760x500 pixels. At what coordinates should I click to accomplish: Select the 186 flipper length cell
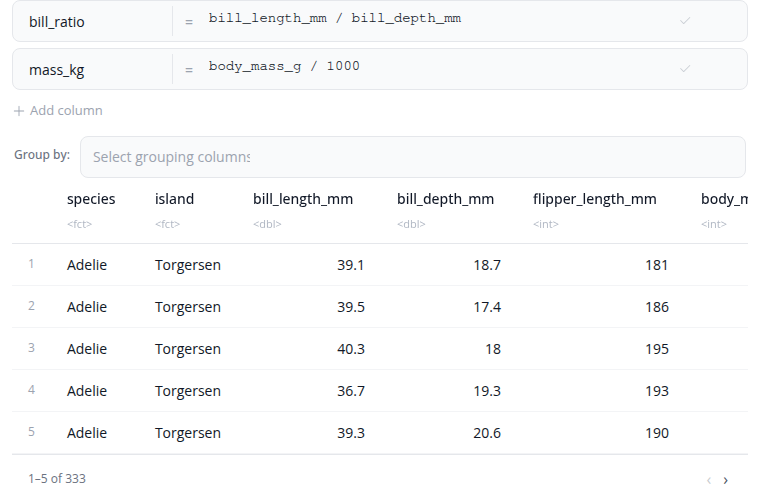(x=657, y=307)
